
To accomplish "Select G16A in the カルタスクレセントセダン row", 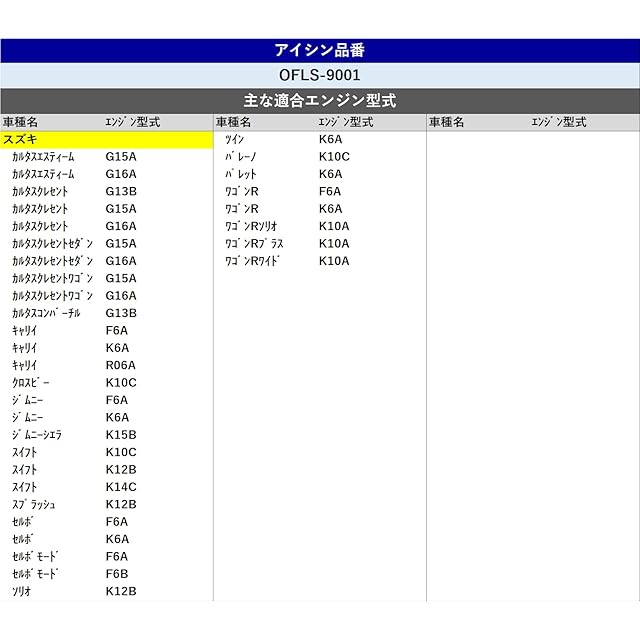I will (121, 261).
